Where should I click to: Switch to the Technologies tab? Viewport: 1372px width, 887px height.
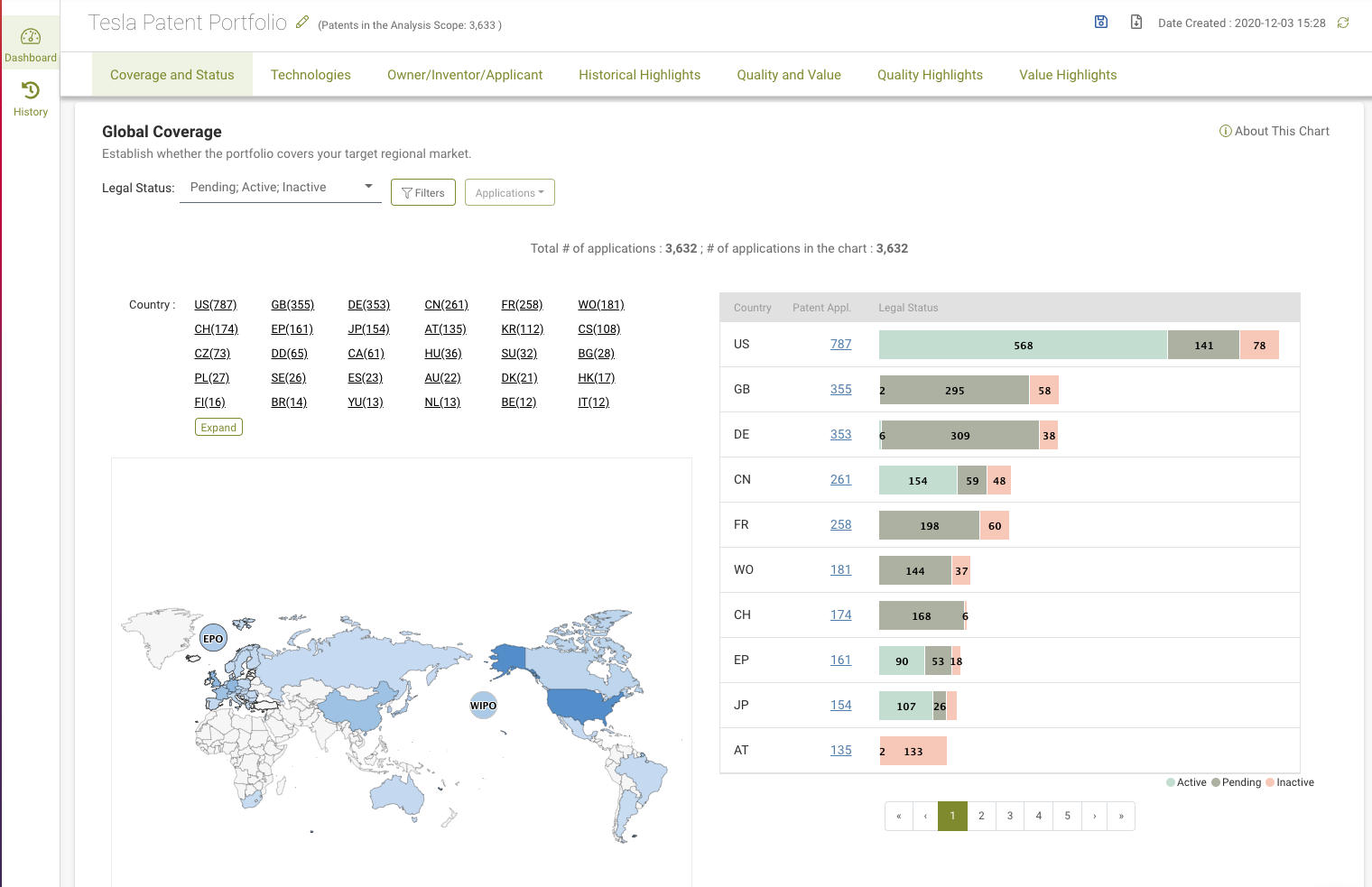[x=311, y=75]
